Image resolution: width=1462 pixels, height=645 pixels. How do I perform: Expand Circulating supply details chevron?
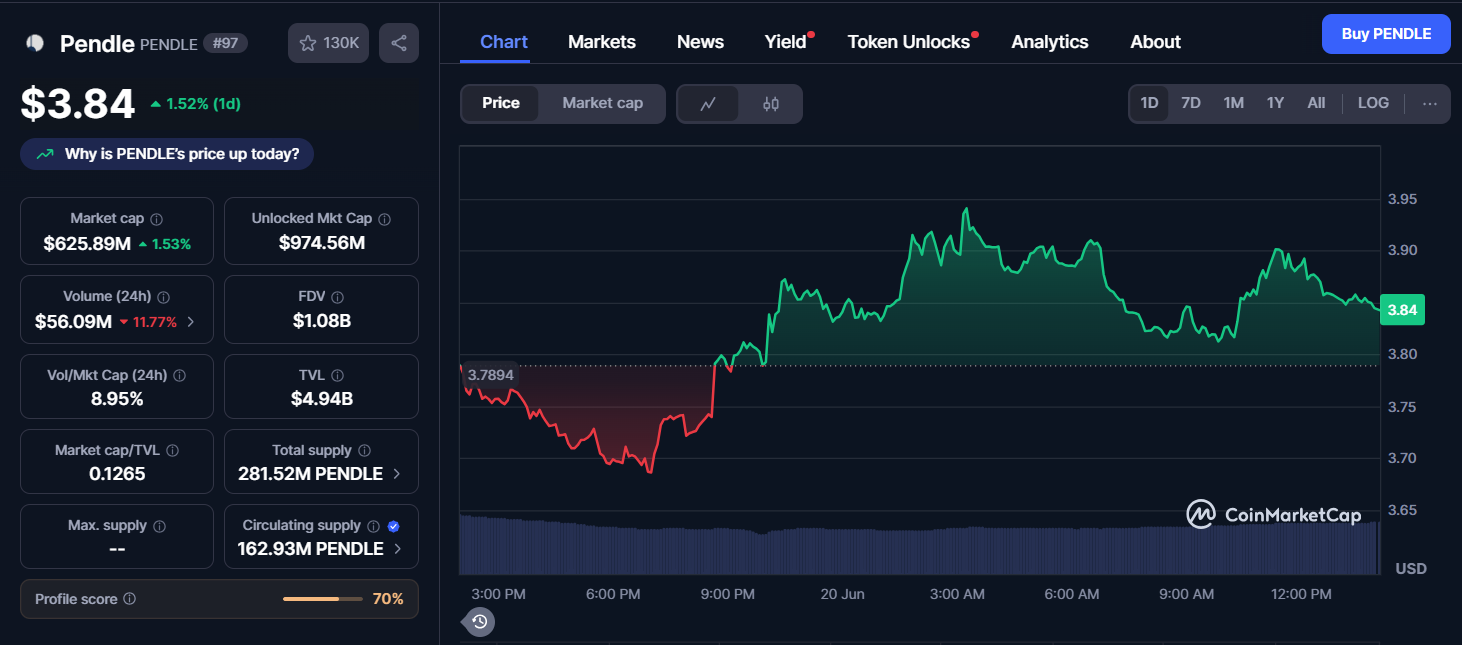pos(397,549)
